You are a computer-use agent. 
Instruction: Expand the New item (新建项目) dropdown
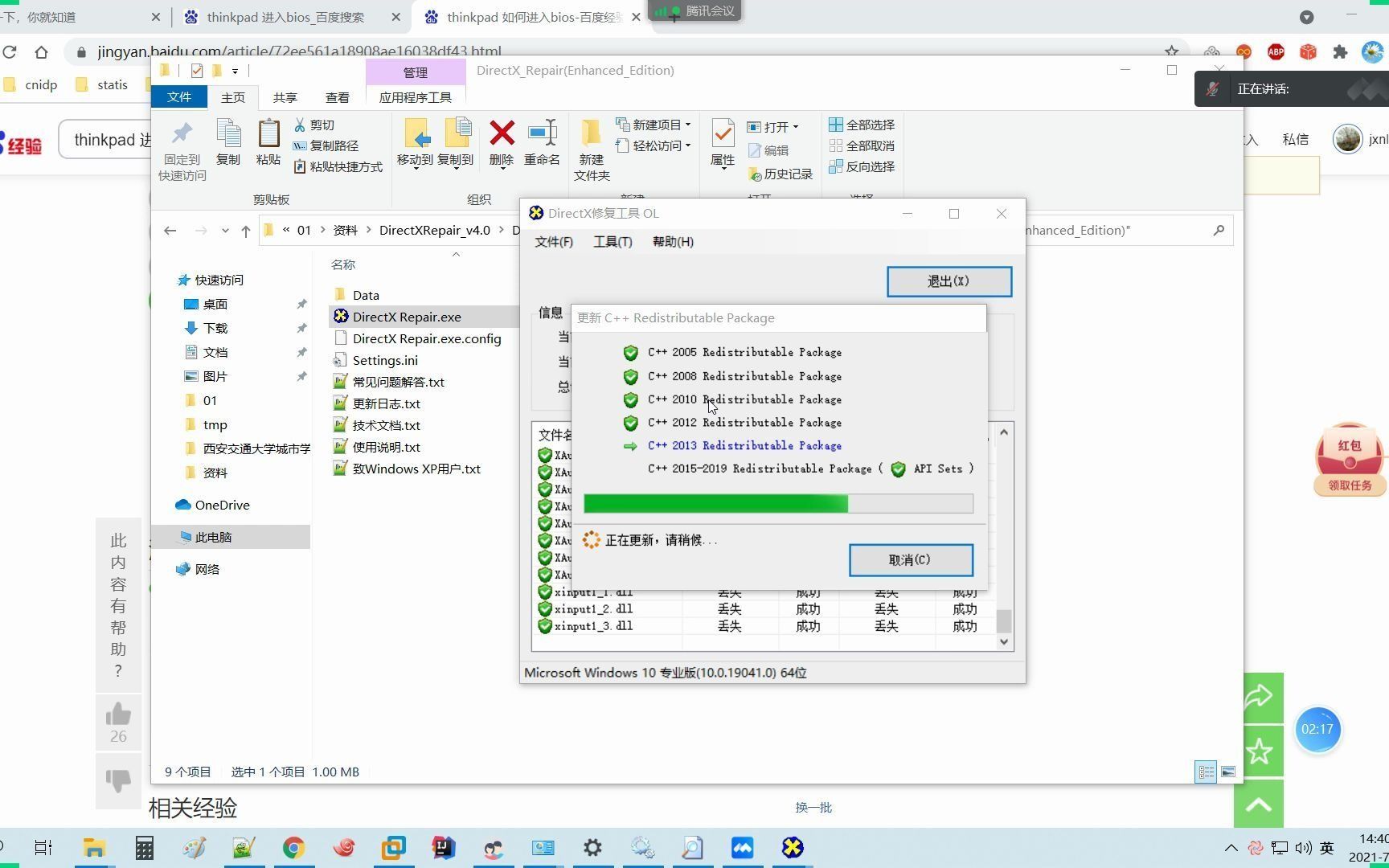coord(687,125)
